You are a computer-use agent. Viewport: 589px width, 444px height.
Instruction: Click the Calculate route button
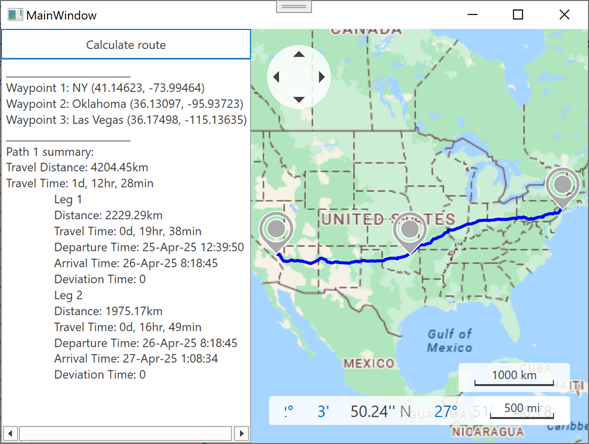click(126, 44)
